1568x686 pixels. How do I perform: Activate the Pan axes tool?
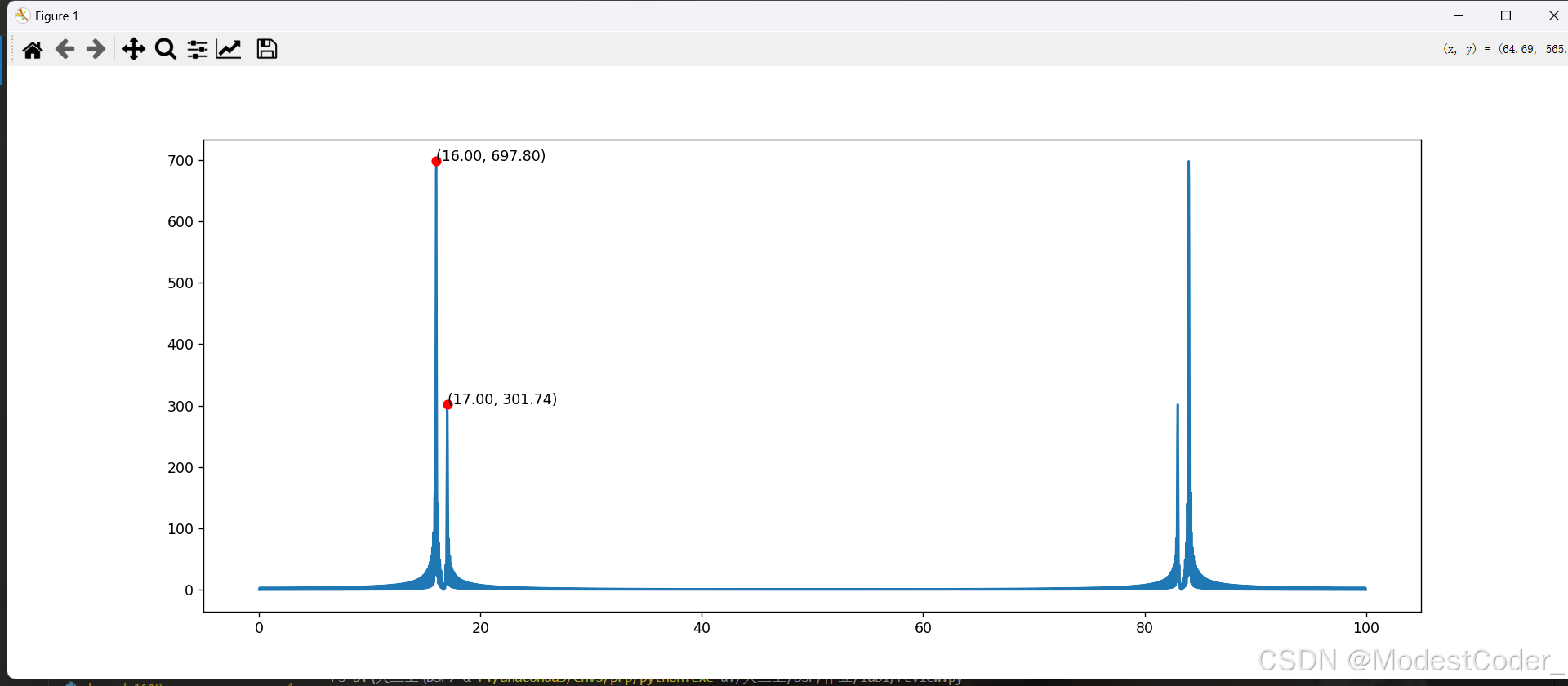tap(133, 50)
